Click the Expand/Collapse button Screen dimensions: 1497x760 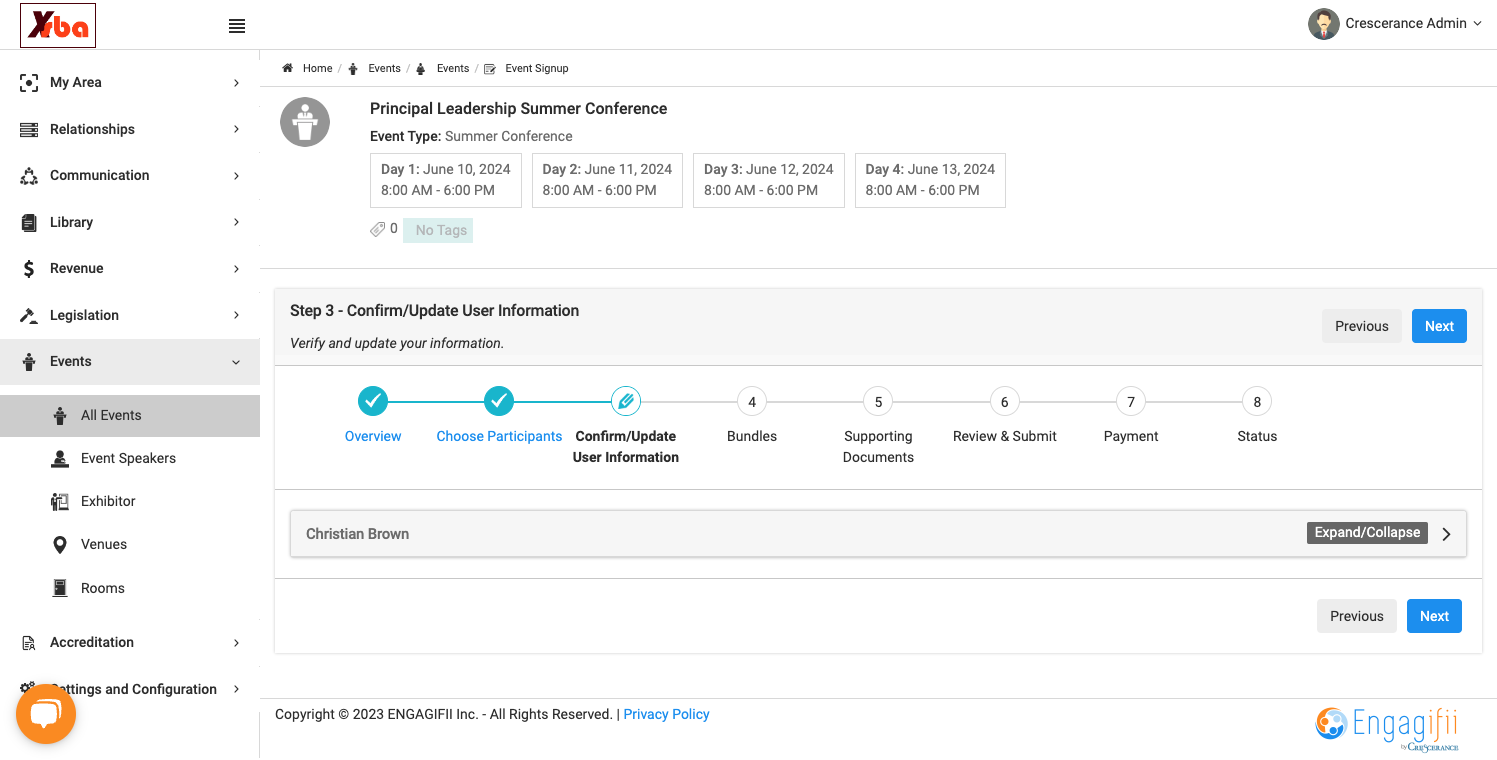1367,533
